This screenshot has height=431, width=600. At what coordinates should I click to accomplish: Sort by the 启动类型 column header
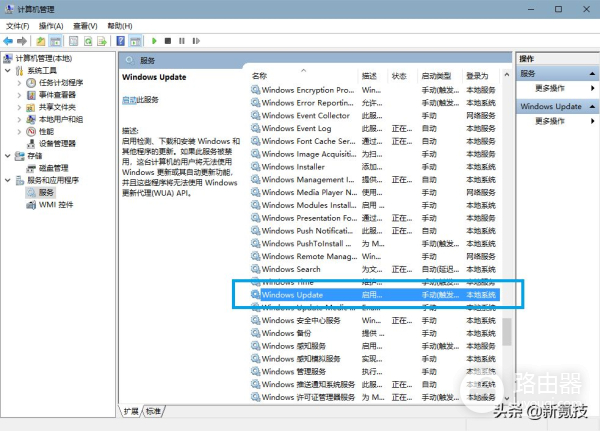pos(440,76)
